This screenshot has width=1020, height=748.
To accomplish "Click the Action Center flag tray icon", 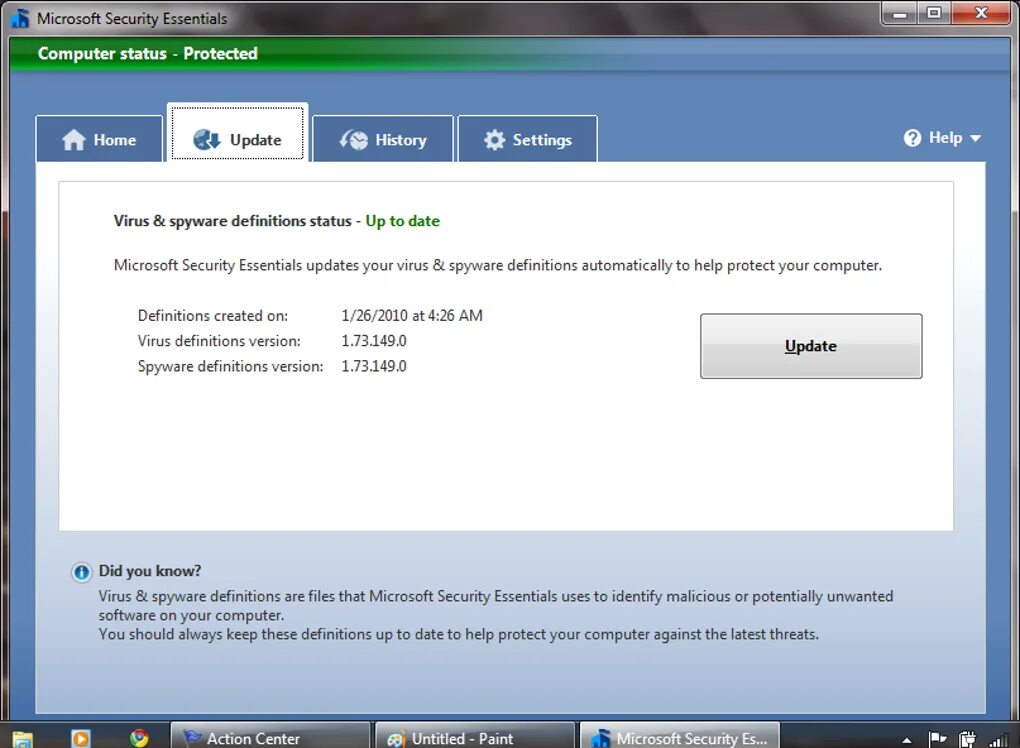I will pos(937,739).
